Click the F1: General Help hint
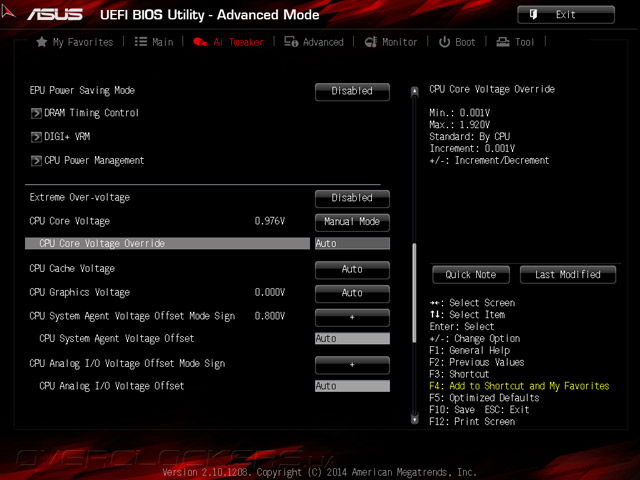This screenshot has width=640, height=480. click(x=469, y=351)
